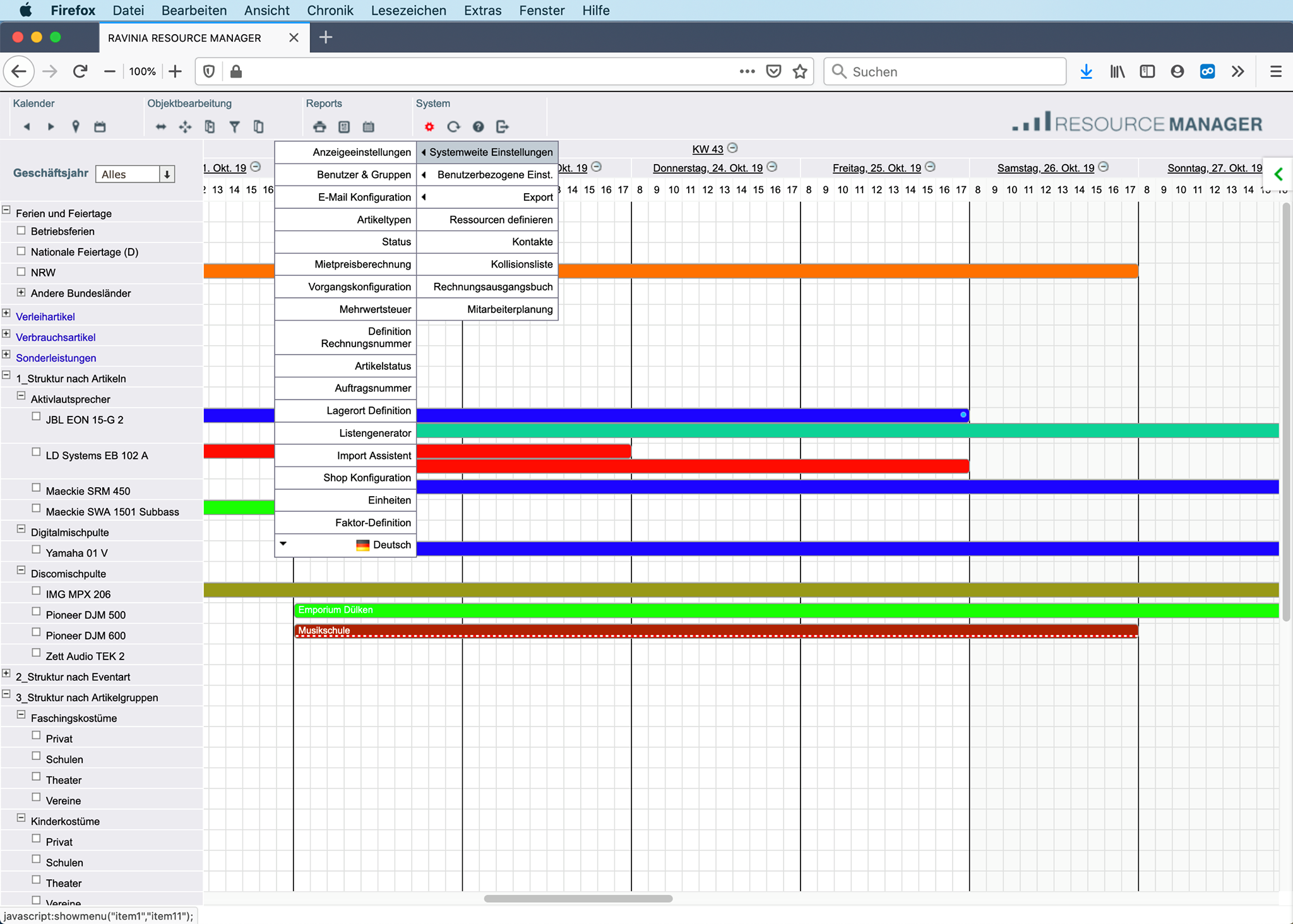Check the NRW checkbox

pos(21,271)
